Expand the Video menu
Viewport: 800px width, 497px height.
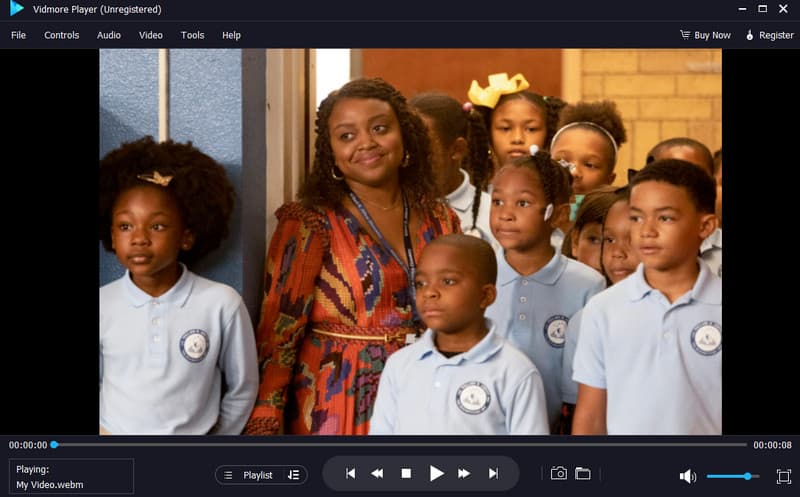151,35
